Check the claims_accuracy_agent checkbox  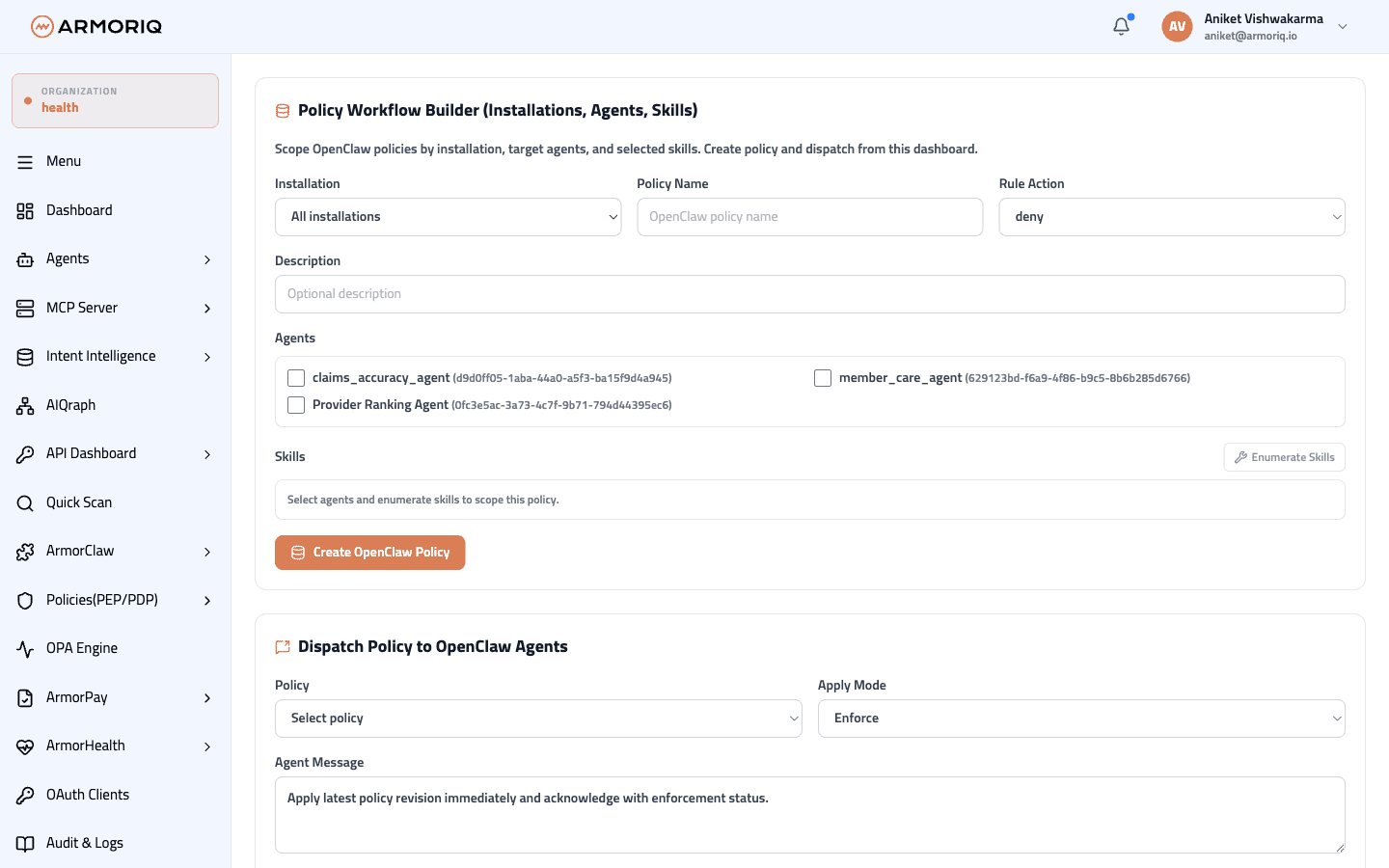tap(296, 378)
